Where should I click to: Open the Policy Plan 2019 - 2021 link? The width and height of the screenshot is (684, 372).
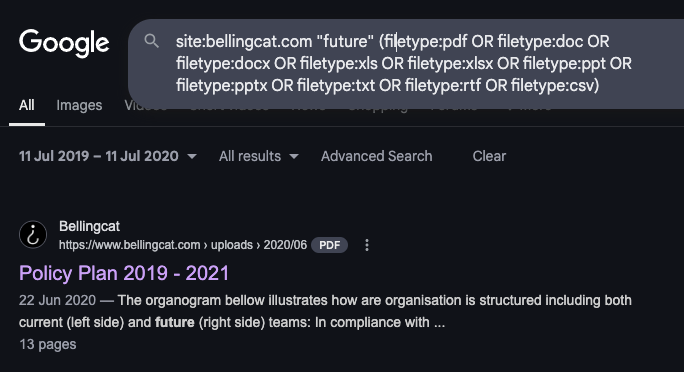(124, 273)
